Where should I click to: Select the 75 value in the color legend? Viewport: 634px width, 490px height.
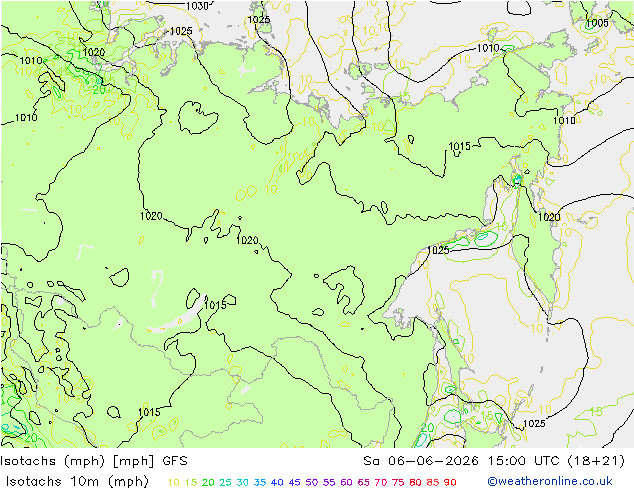tap(398, 482)
